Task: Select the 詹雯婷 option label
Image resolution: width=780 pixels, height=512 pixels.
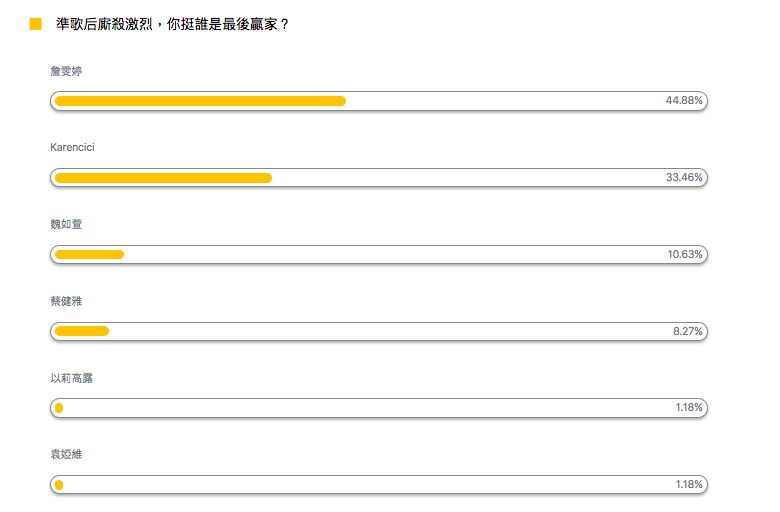Action: [x=66, y=71]
